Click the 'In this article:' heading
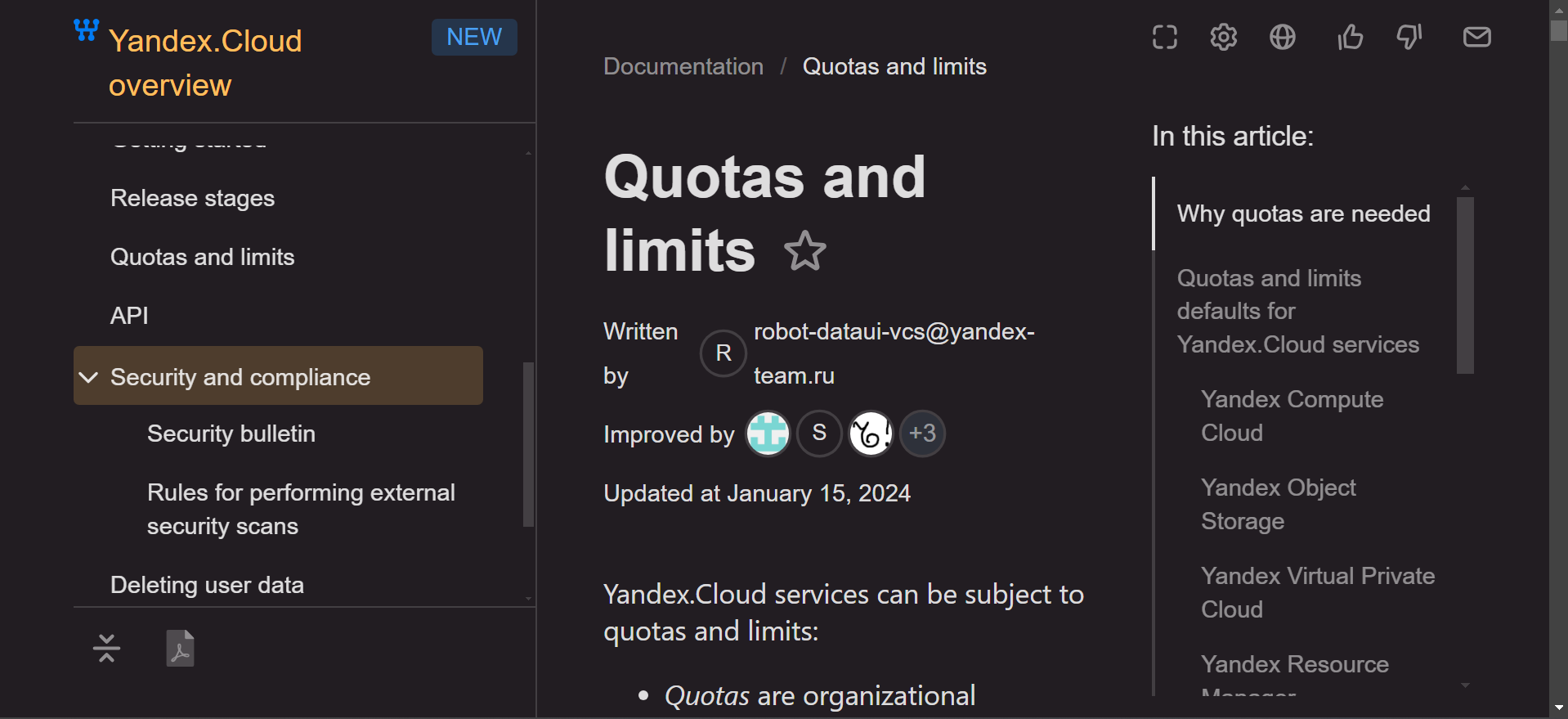This screenshot has height=719, width=1568. point(1233,136)
